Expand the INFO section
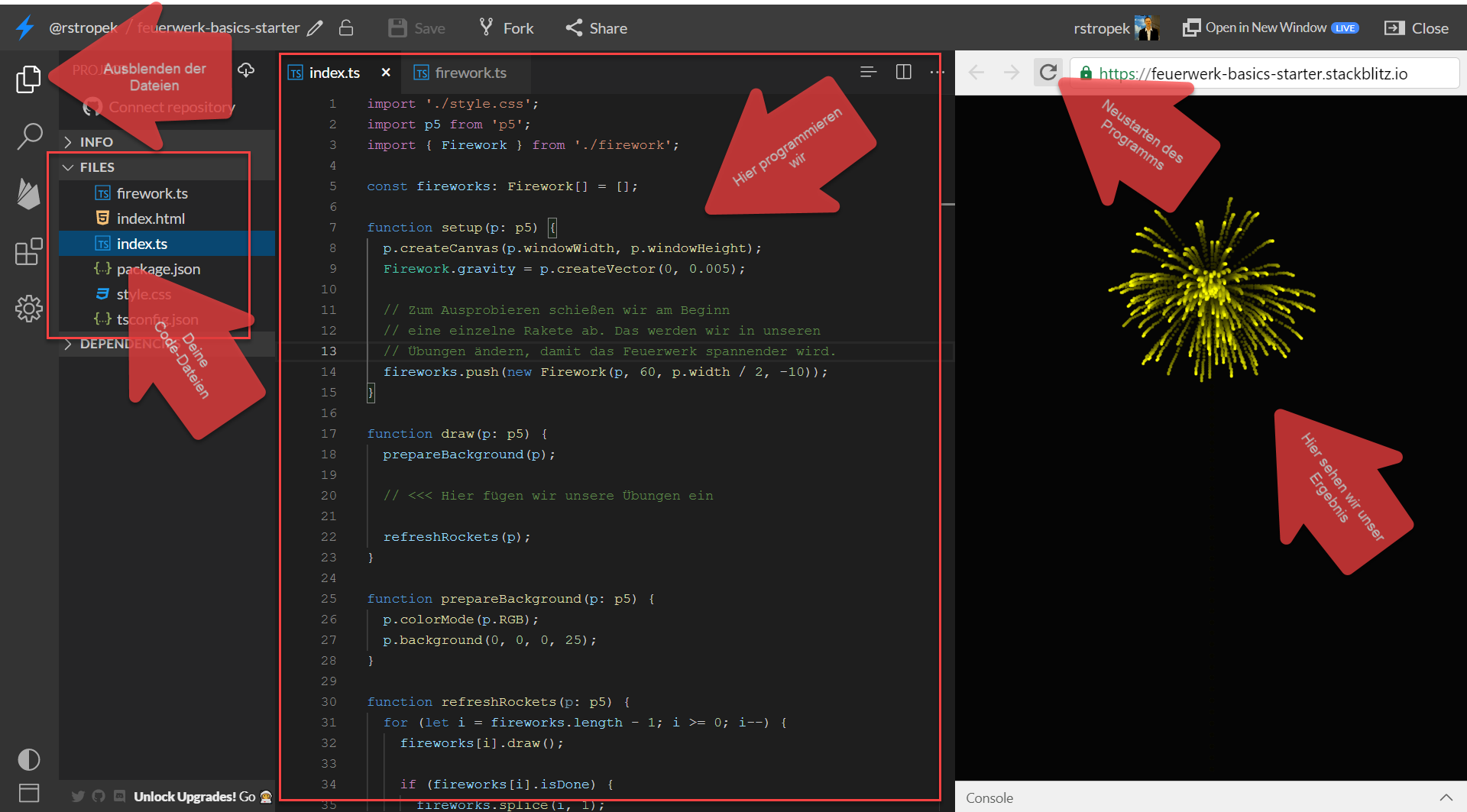The width and height of the screenshot is (1467, 812). coord(167,142)
